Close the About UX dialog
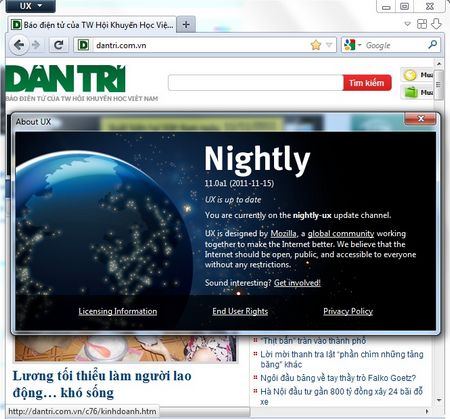Screen dimensions: 450x419 click(x=421, y=119)
